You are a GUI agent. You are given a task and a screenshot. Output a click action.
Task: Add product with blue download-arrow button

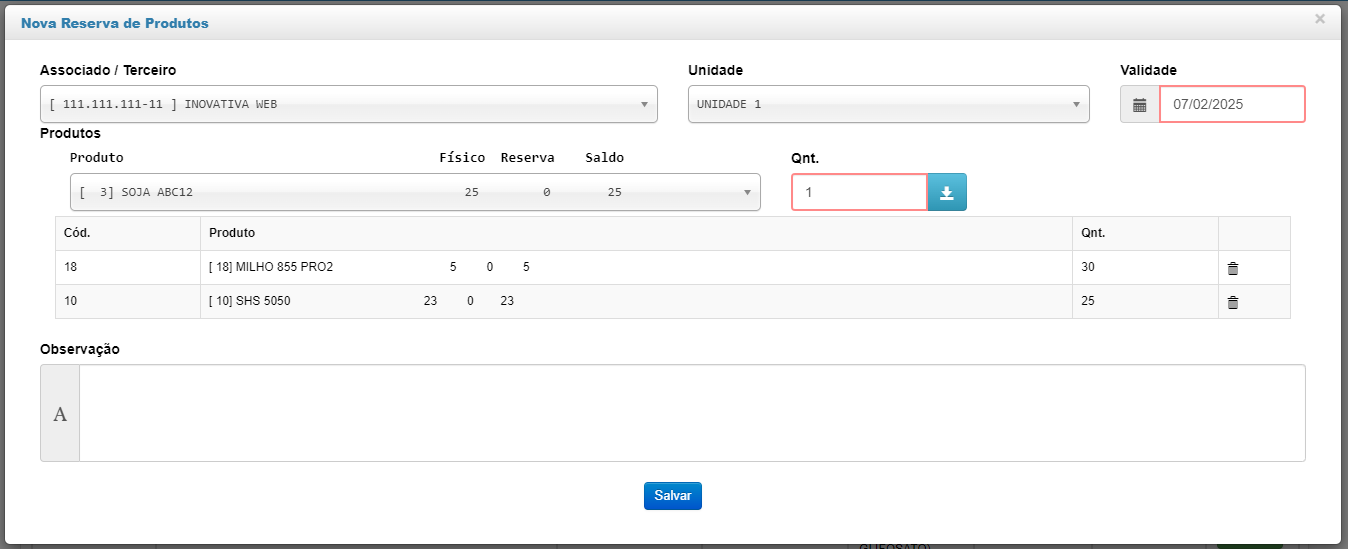click(x=947, y=192)
